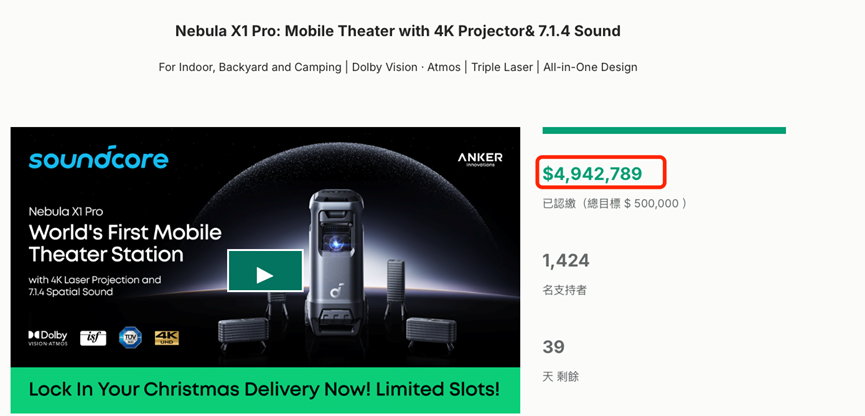This screenshot has height=416, width=865.
Task: Click the 4K UHD gold badge
Action: pos(167,338)
